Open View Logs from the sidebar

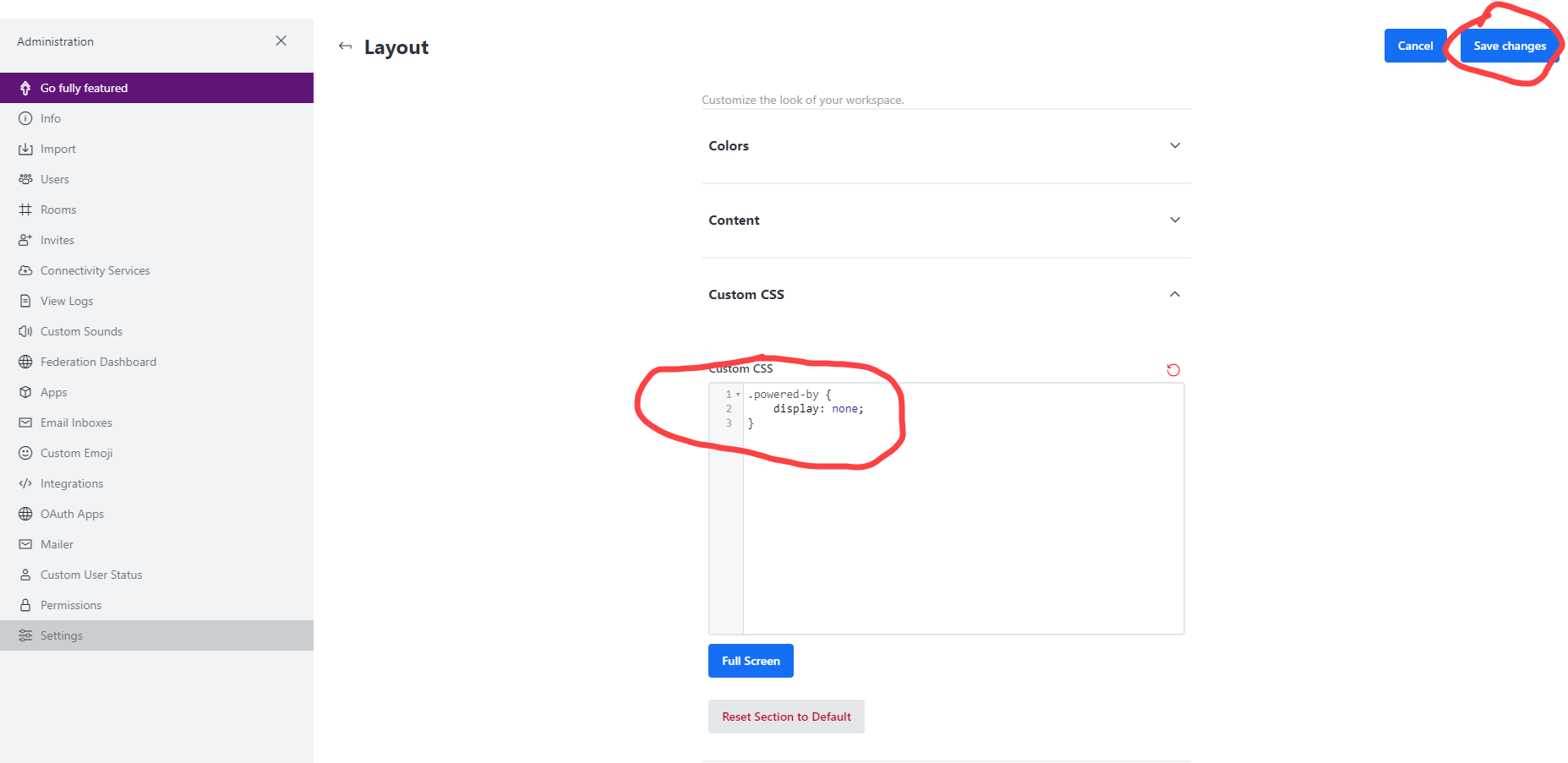(x=67, y=301)
